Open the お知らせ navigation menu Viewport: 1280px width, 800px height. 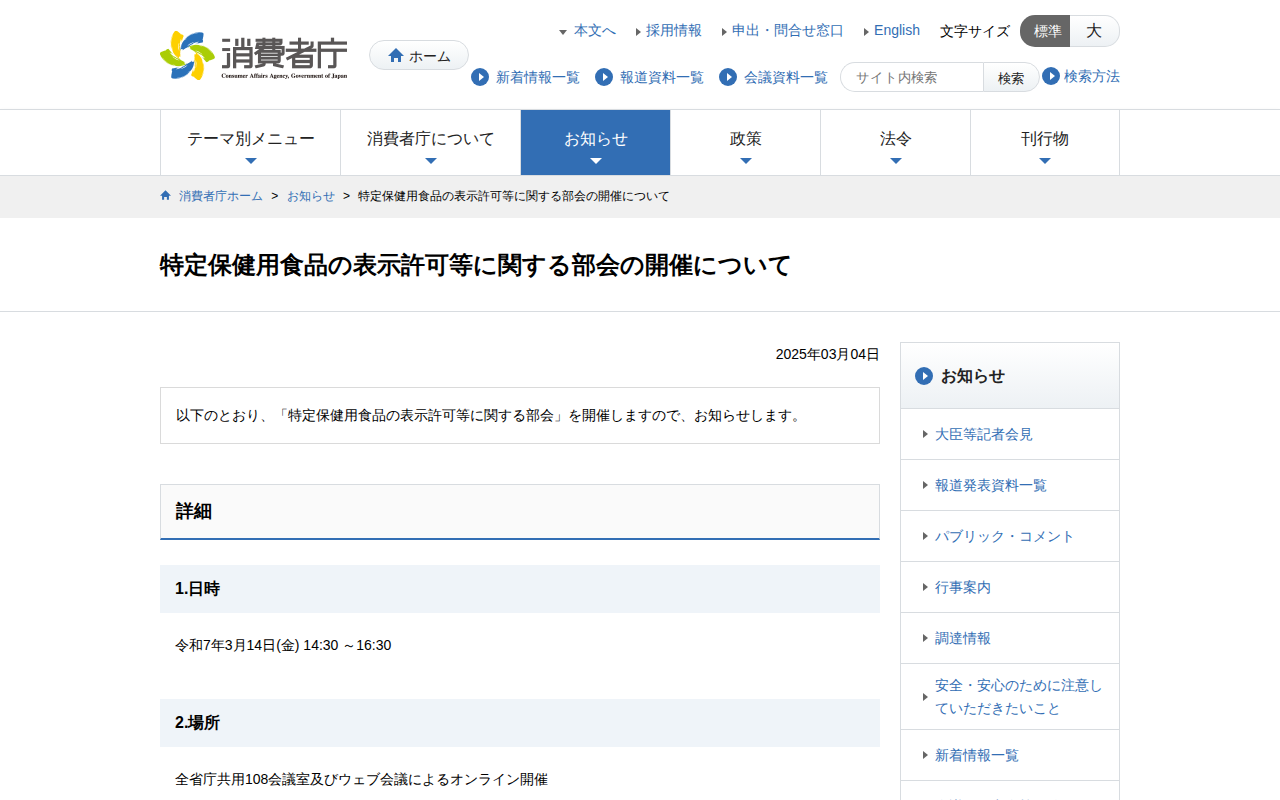point(596,143)
